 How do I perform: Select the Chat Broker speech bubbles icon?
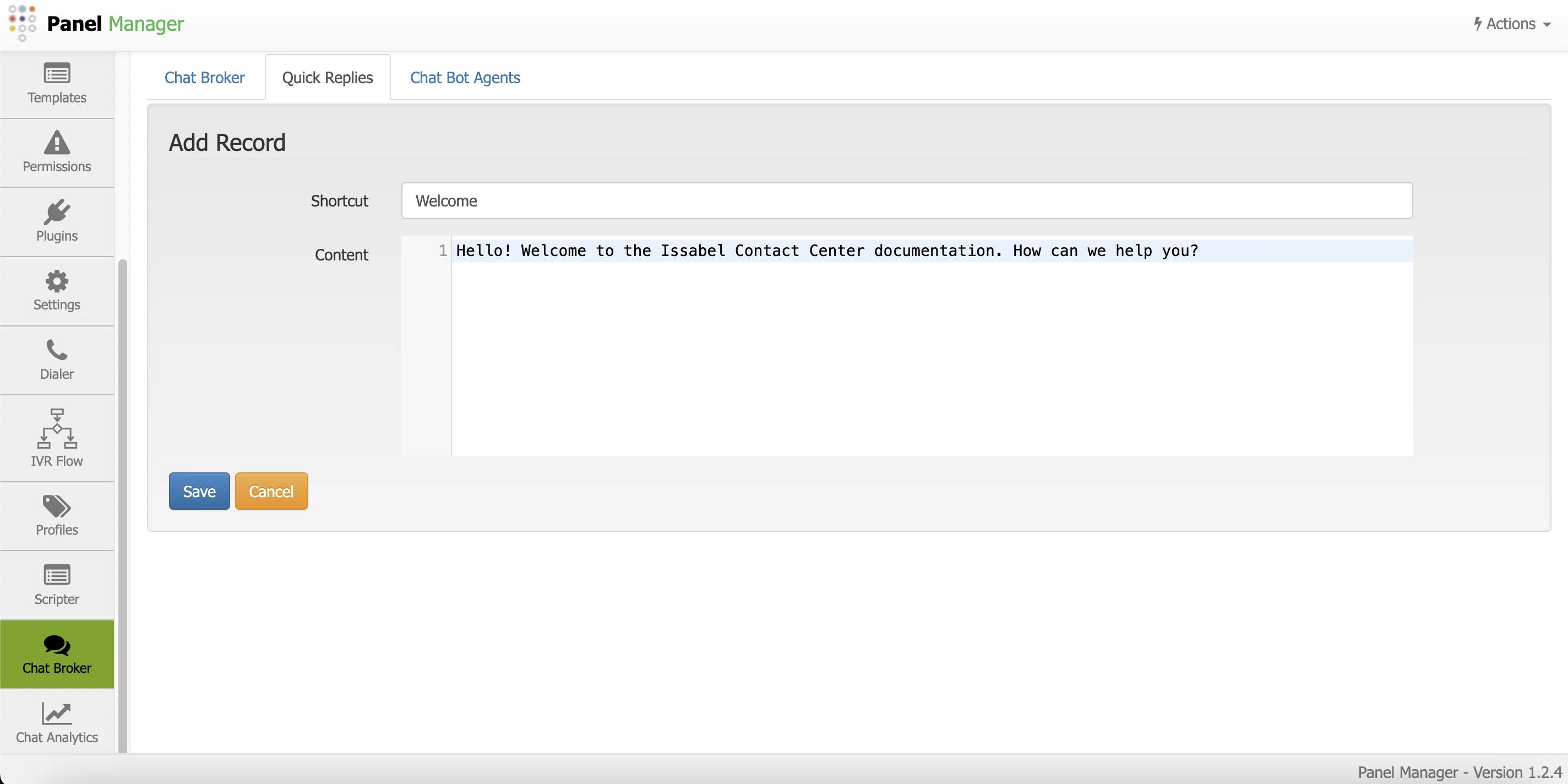[x=57, y=645]
